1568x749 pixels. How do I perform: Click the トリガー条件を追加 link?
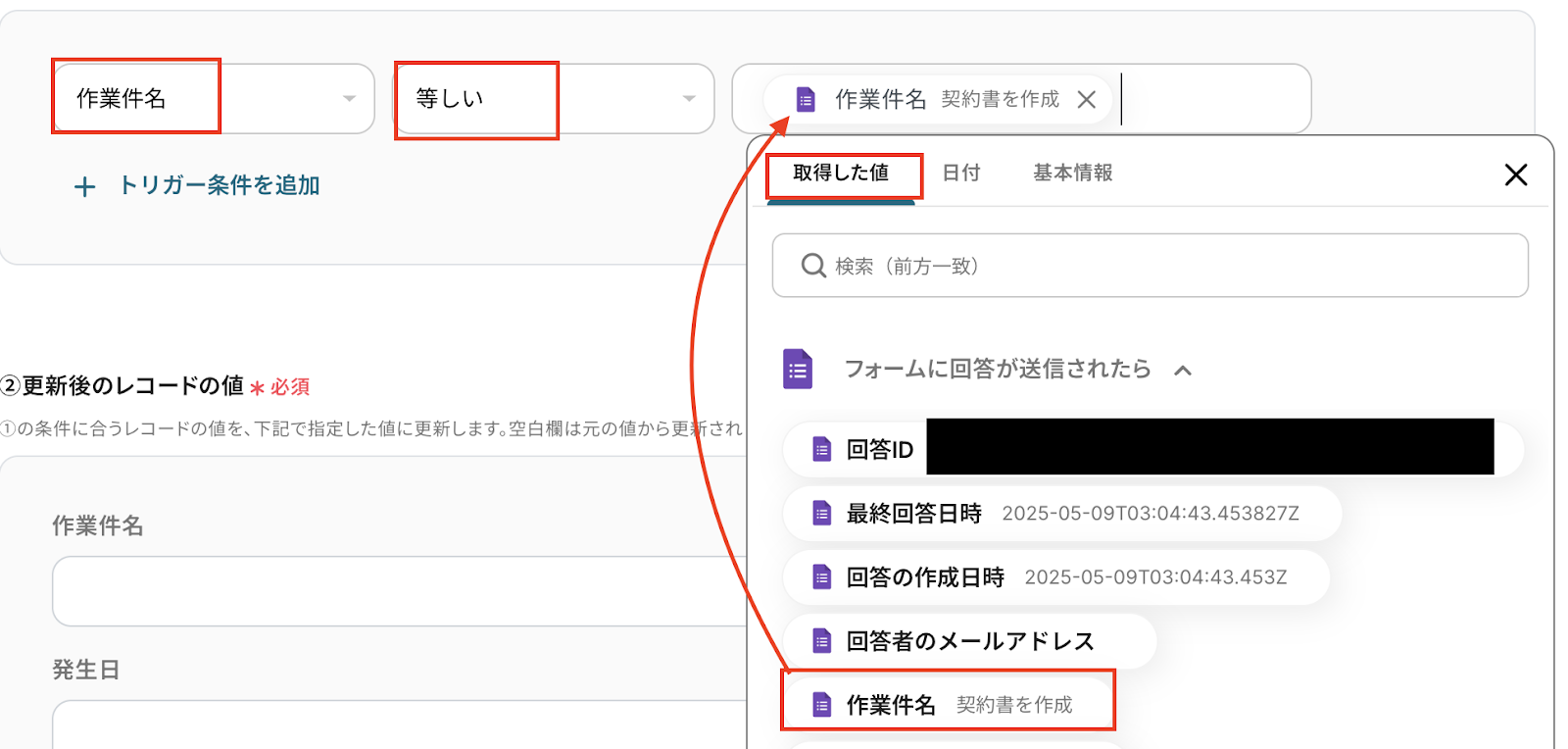[x=219, y=186]
